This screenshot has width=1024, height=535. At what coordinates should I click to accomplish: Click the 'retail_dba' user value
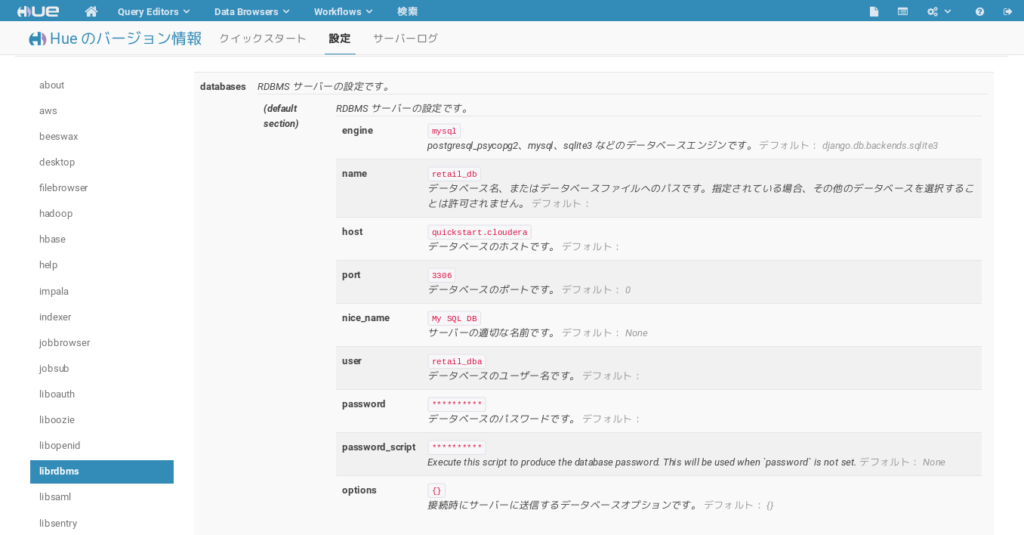tap(456, 362)
